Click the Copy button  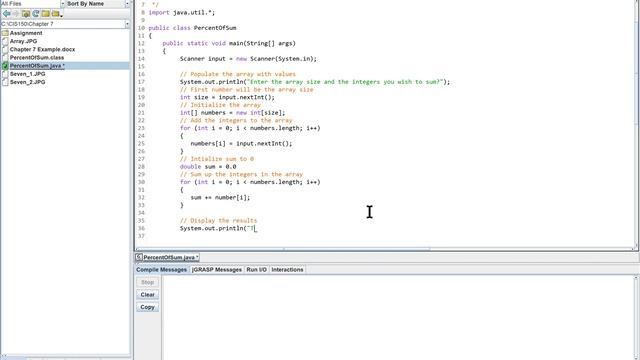[147, 307]
